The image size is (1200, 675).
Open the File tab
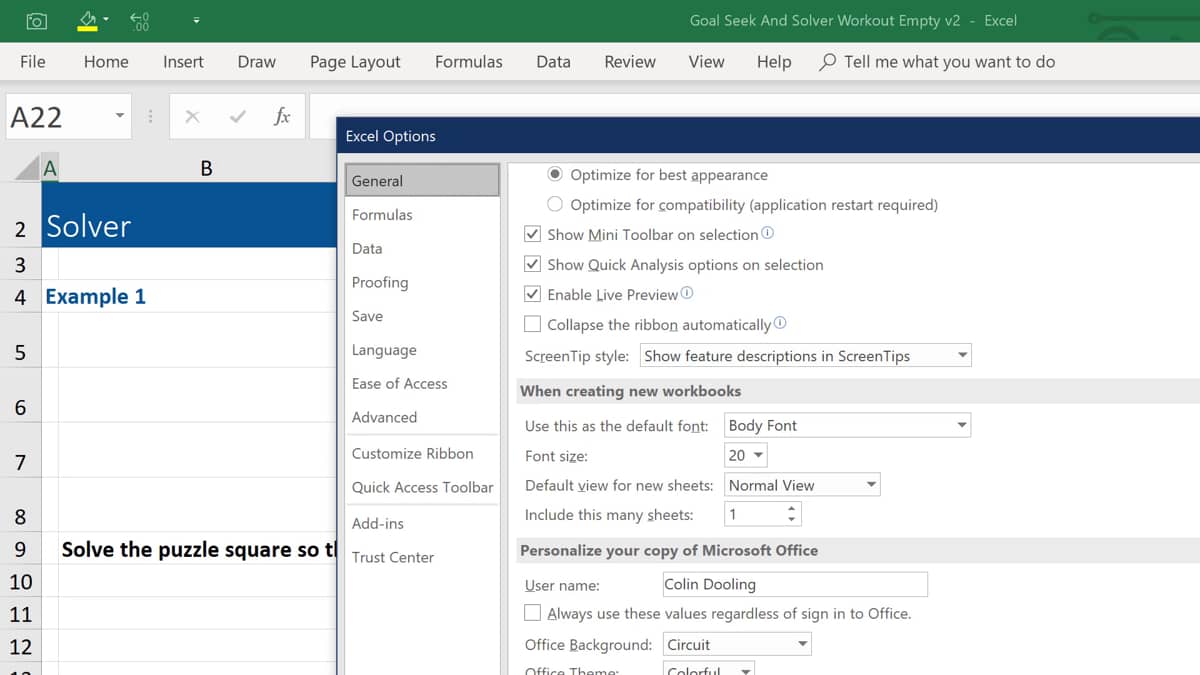tap(33, 62)
